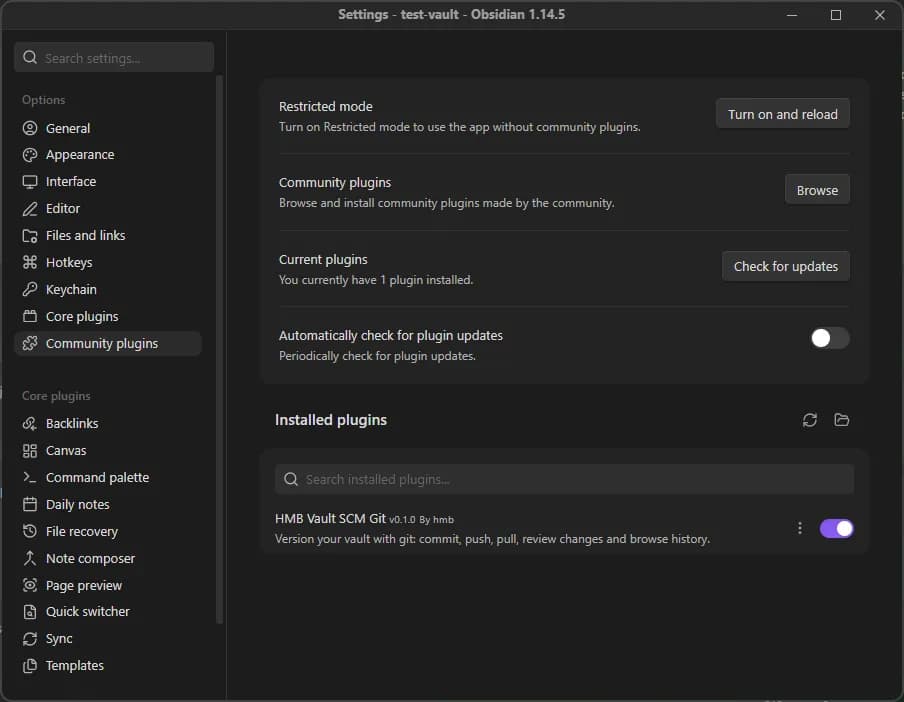Click the 'You currently have 1 plugin installed.' text

coord(376,280)
